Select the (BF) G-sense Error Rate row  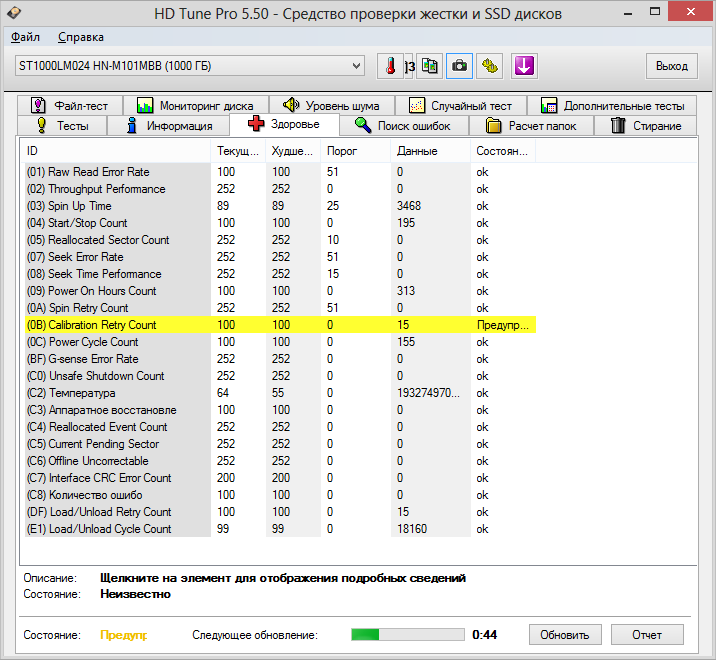[x=280, y=359]
